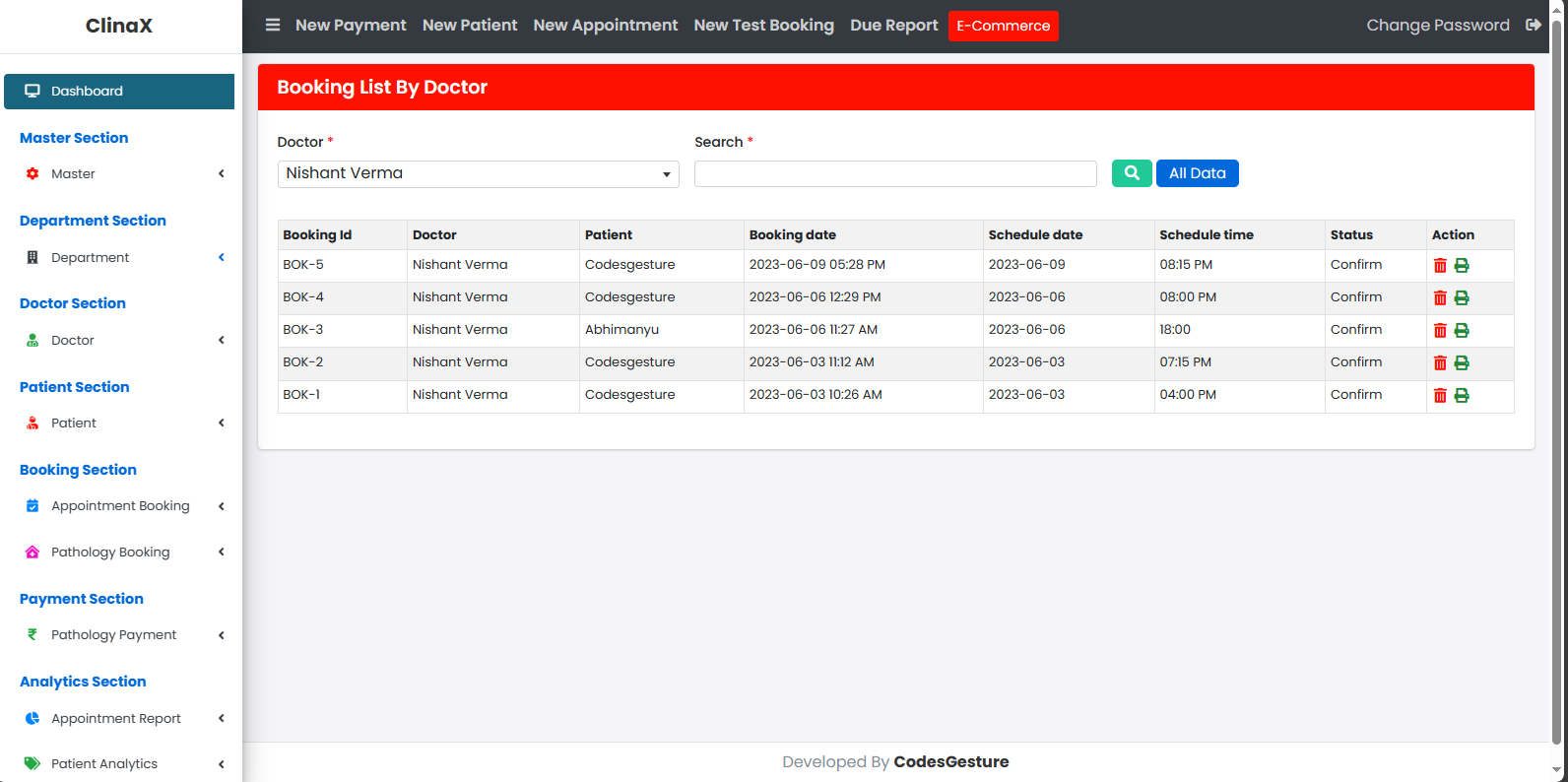Open New Patient from top navigation
This screenshot has height=782, width=1568.
(470, 26)
